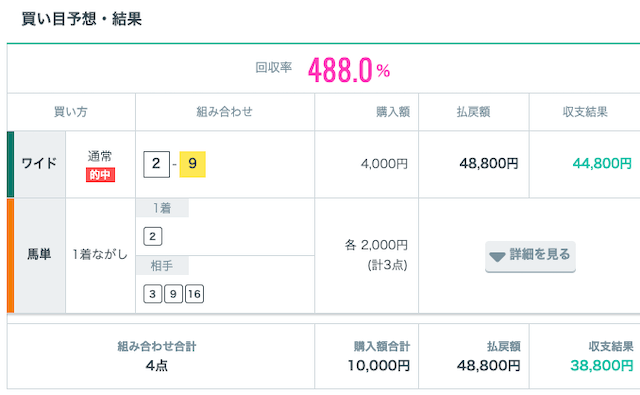Click the 馬単 bet type cell
The height and width of the screenshot is (395, 640).
pos(40,255)
